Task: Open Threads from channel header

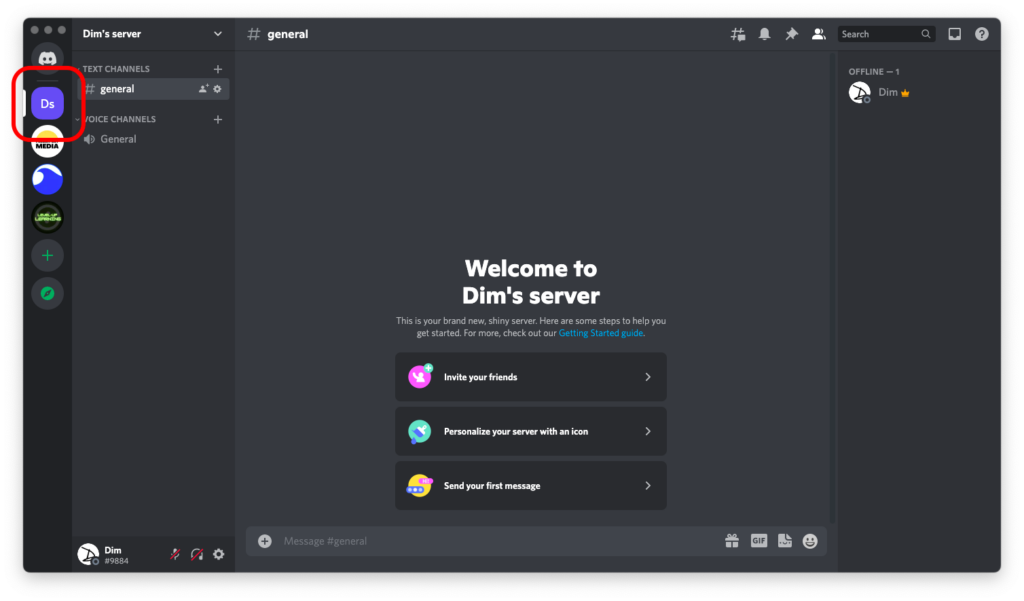Action: 738,34
